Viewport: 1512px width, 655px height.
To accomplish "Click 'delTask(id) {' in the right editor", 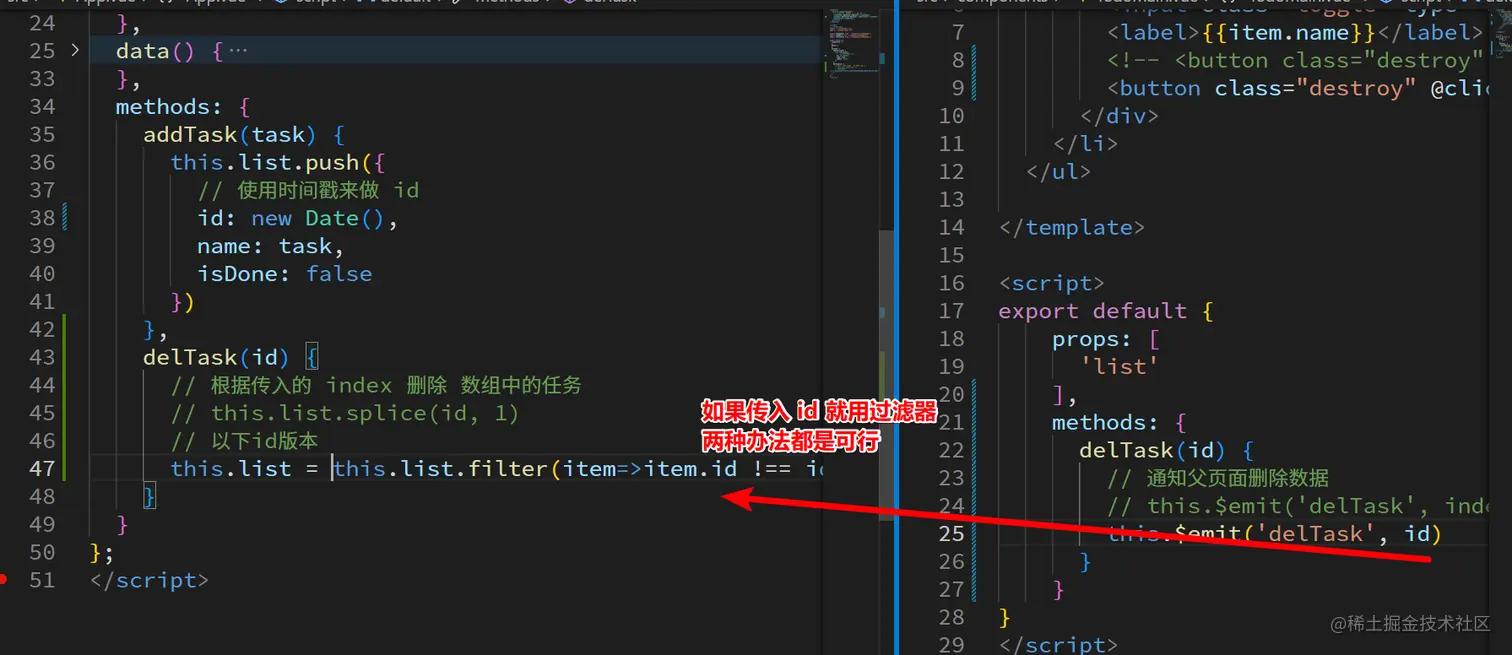I will tap(1166, 450).
